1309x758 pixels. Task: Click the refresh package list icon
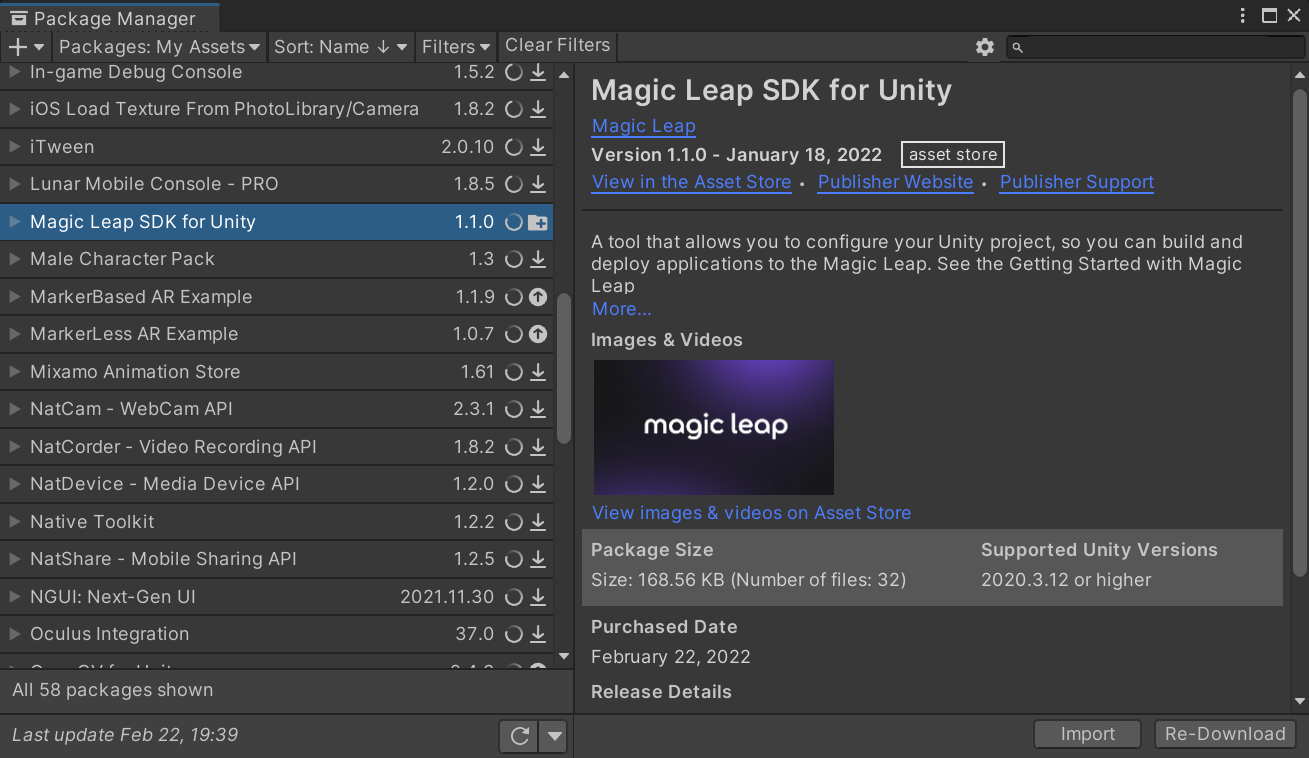click(x=519, y=736)
